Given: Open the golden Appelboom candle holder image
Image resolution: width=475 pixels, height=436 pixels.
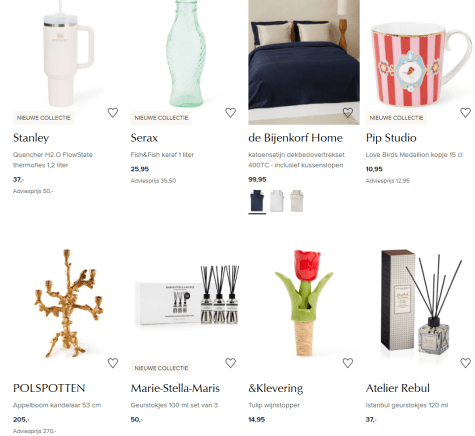Looking at the screenshot, I should [69, 304].
